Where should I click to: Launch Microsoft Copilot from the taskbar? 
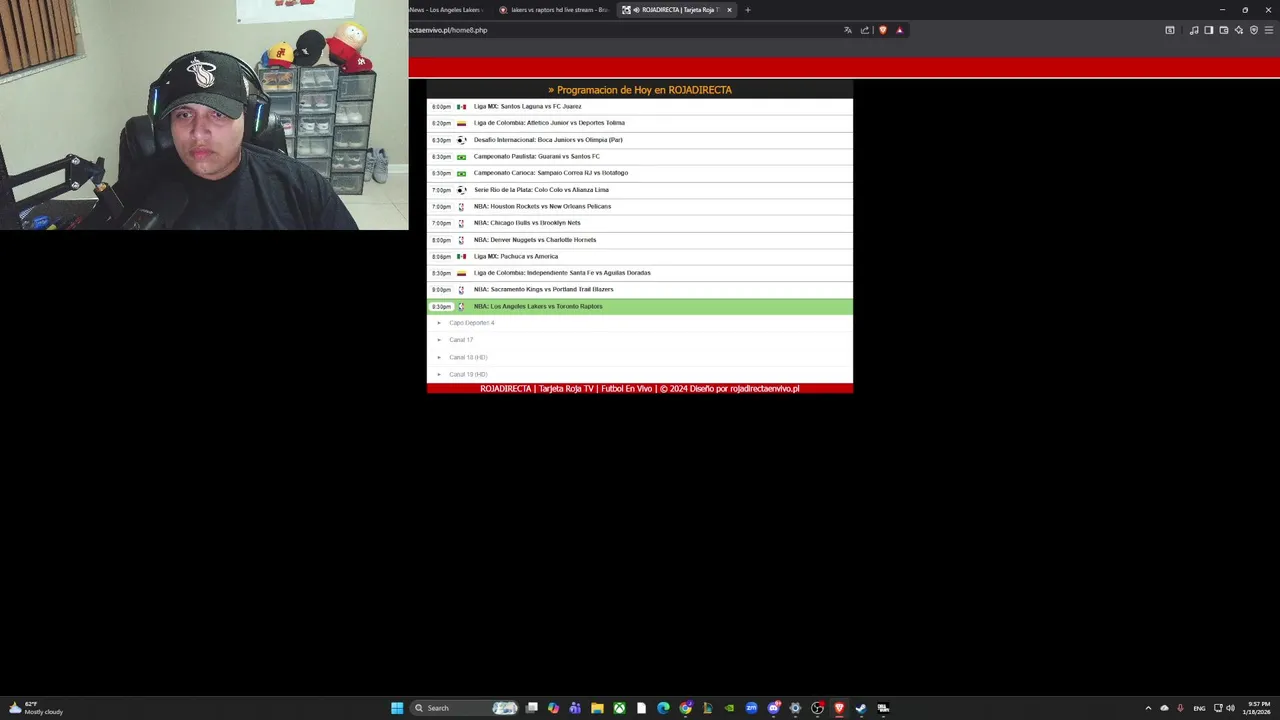tap(554, 708)
